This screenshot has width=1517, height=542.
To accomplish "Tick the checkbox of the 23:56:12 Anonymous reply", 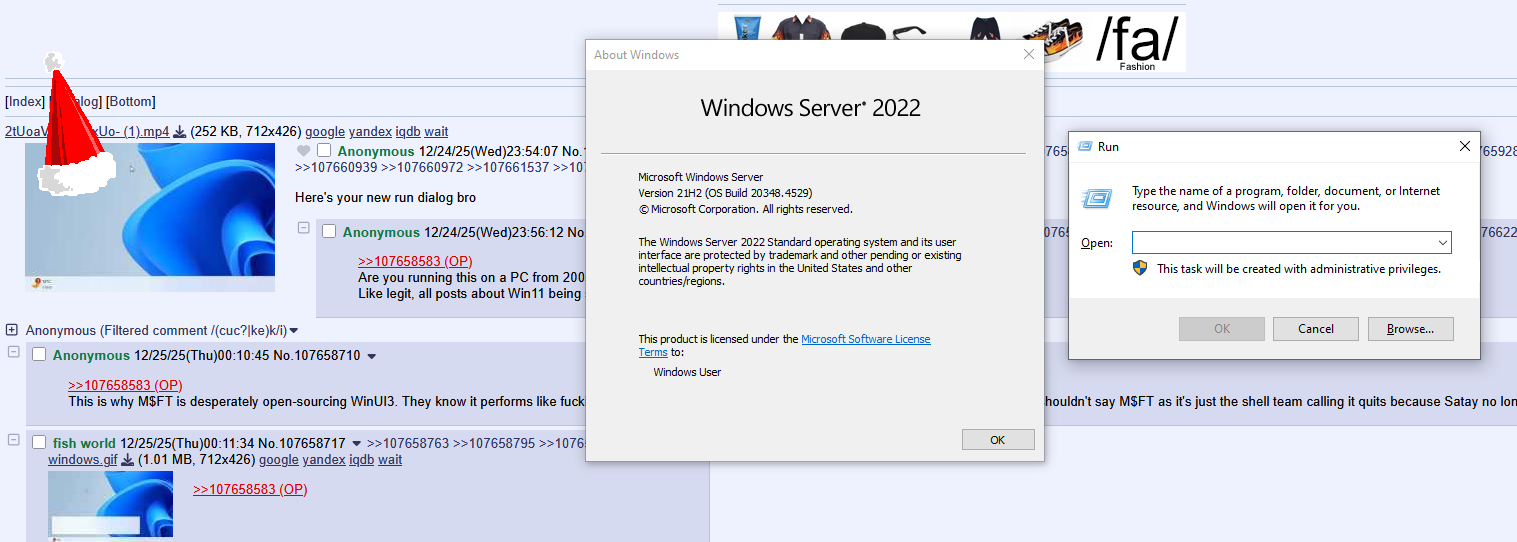I will (x=329, y=231).
